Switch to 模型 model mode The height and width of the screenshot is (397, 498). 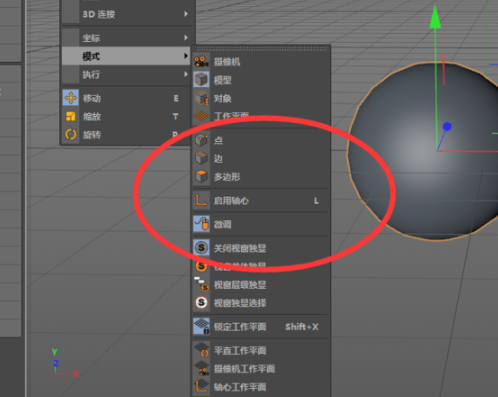click(x=261, y=80)
